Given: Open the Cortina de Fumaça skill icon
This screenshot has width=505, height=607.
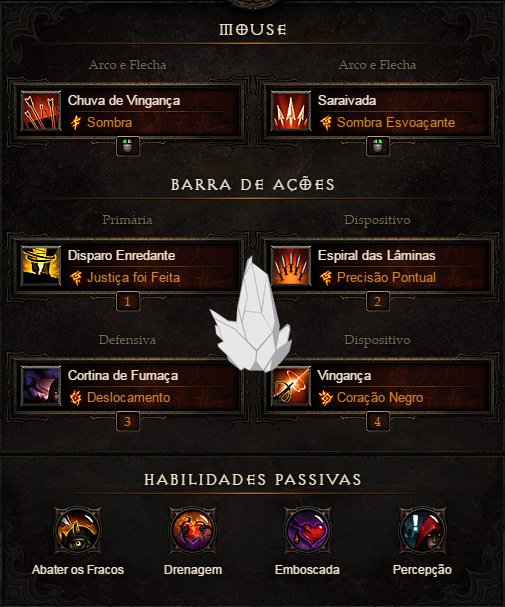Looking at the screenshot, I should [x=41, y=386].
